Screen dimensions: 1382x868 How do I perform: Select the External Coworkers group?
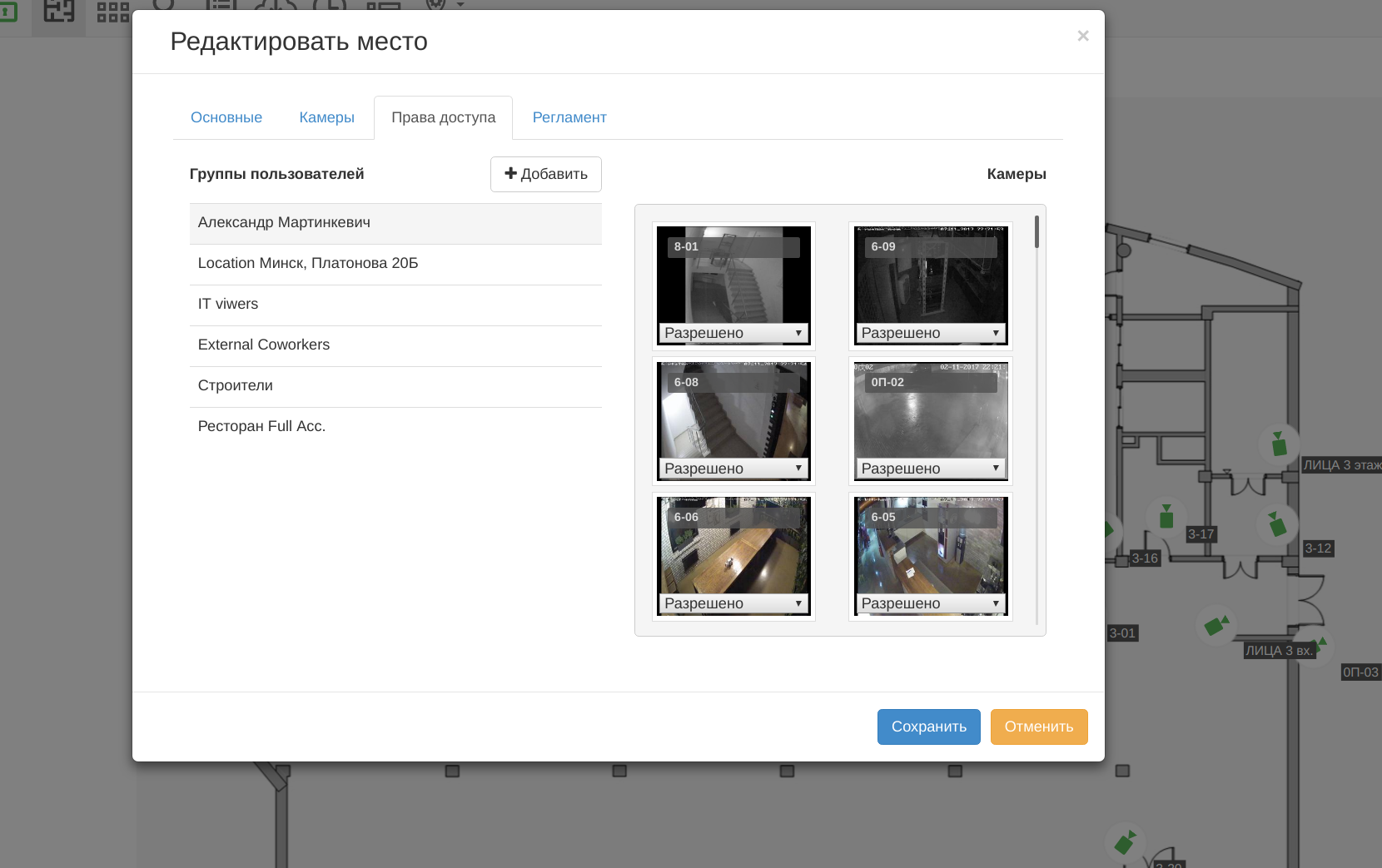(395, 345)
